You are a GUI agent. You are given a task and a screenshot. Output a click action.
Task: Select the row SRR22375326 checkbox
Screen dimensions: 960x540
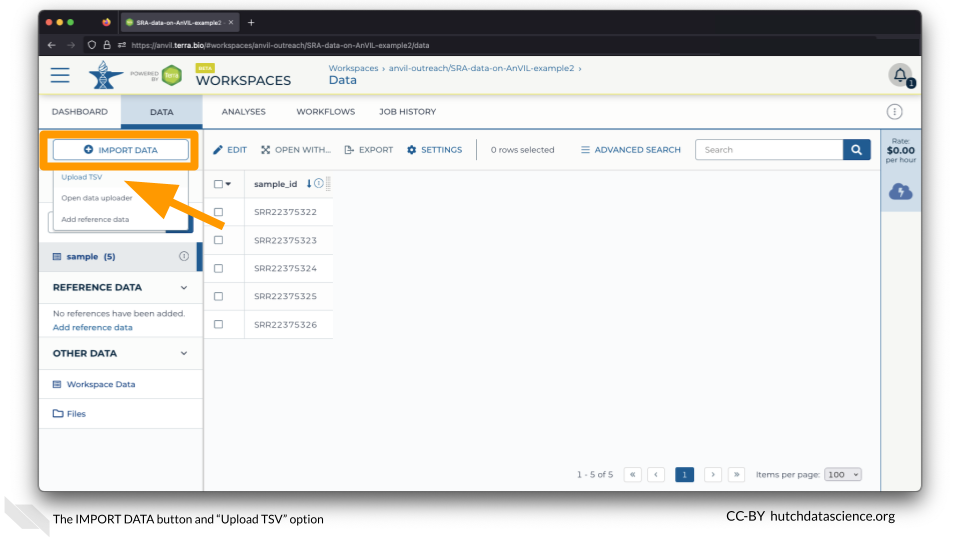coord(218,324)
